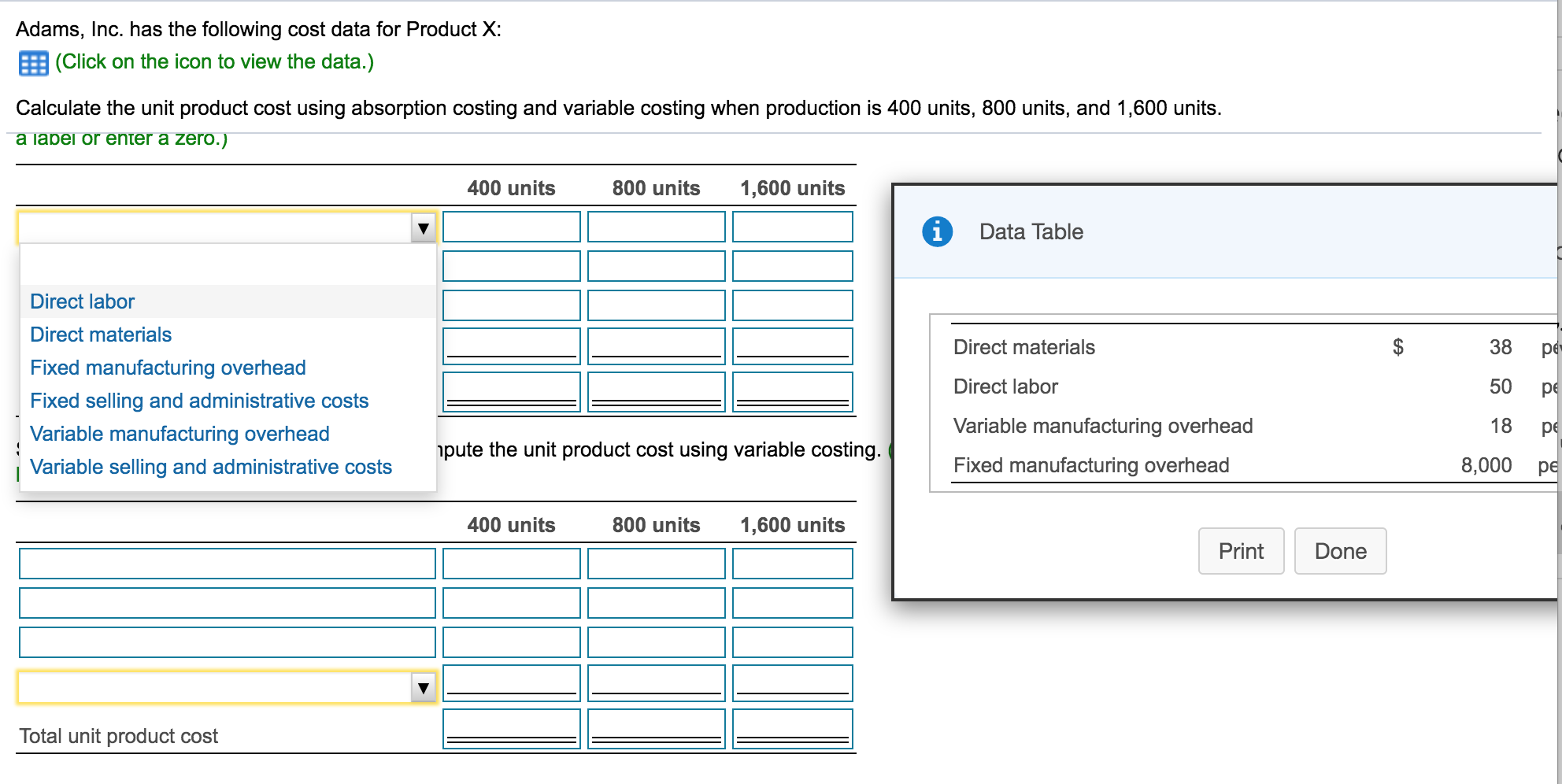Image resolution: width=1562 pixels, height=784 pixels.
Task: Click absorption total 1,600 units double-underlined field
Action: 793,391
